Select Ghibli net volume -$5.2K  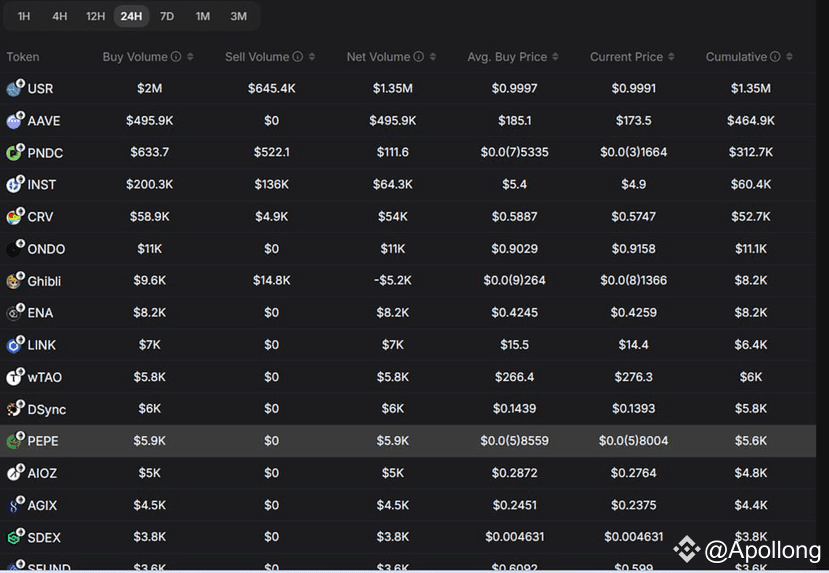[393, 280]
